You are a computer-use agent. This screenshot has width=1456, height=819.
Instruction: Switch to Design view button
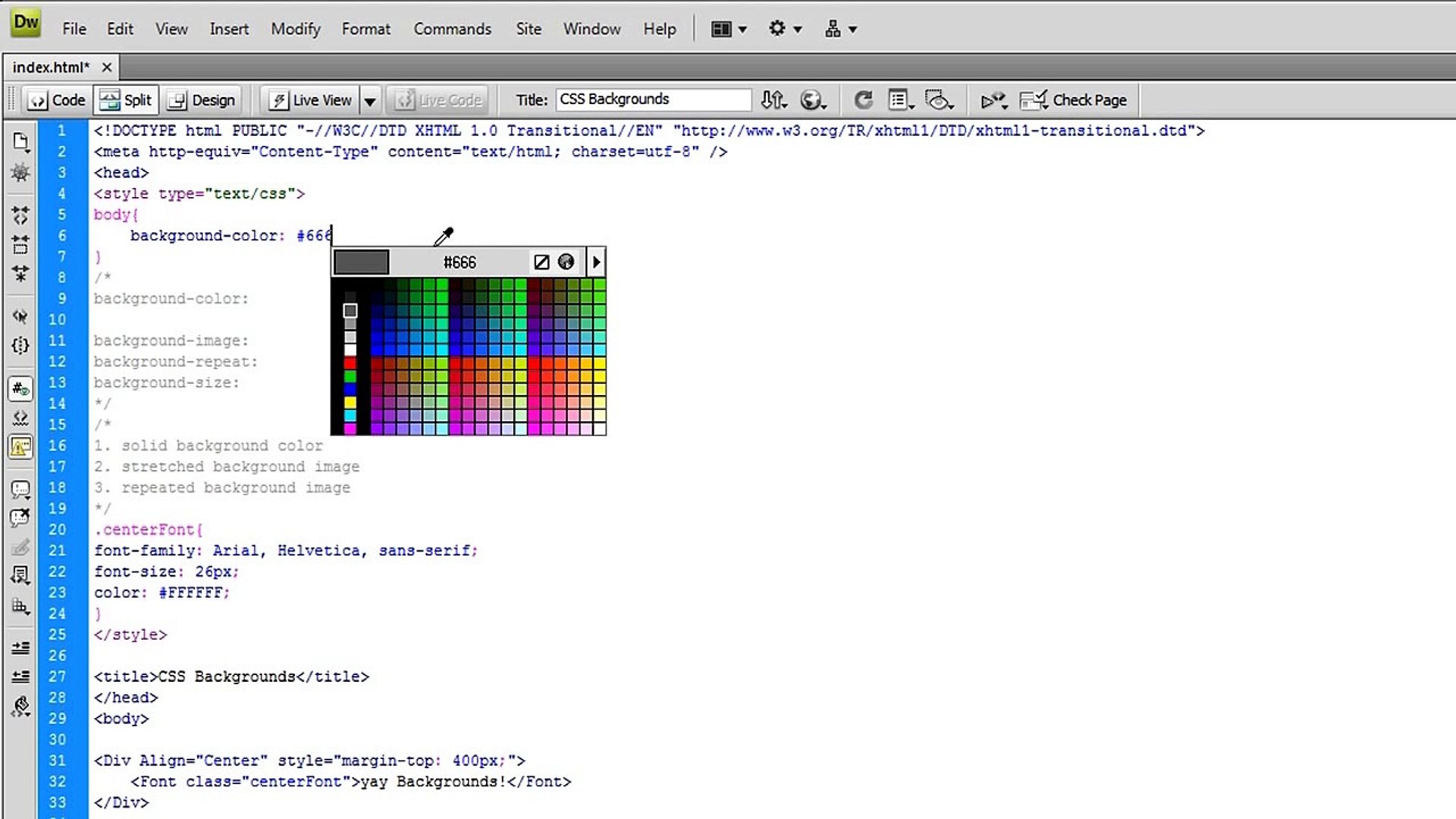click(202, 100)
